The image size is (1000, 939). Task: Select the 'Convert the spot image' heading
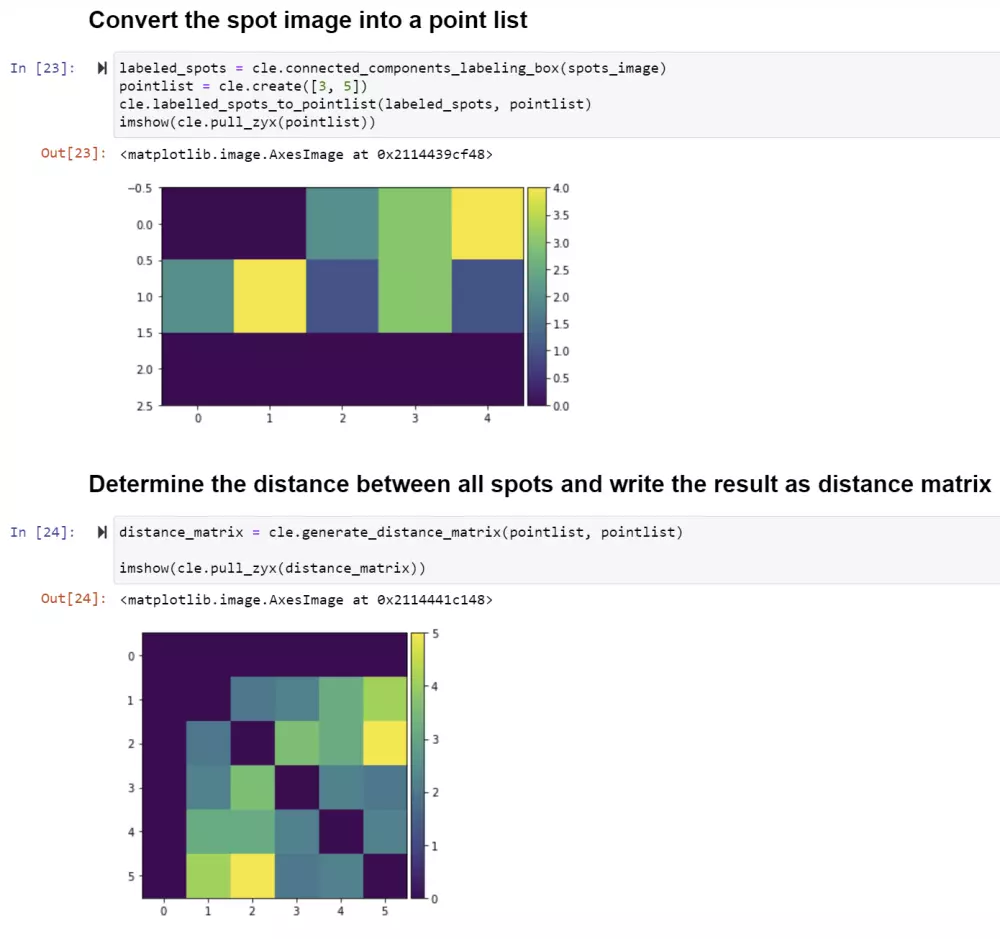coord(308,20)
